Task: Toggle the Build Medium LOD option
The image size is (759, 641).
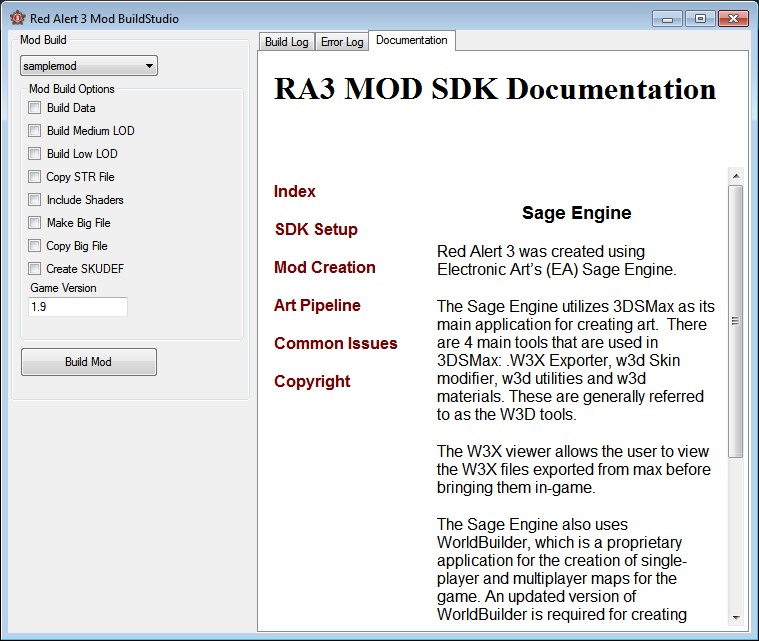Action: point(34,131)
